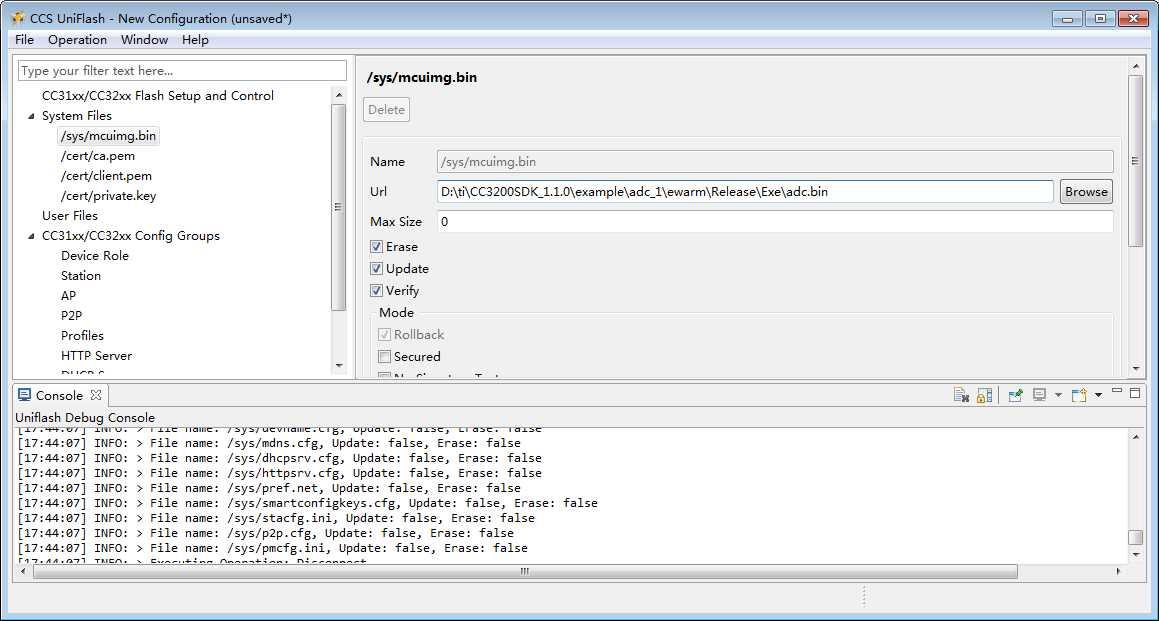This screenshot has width=1159, height=621.
Task: Click console scroll right arrow
Action: pos(1117,571)
